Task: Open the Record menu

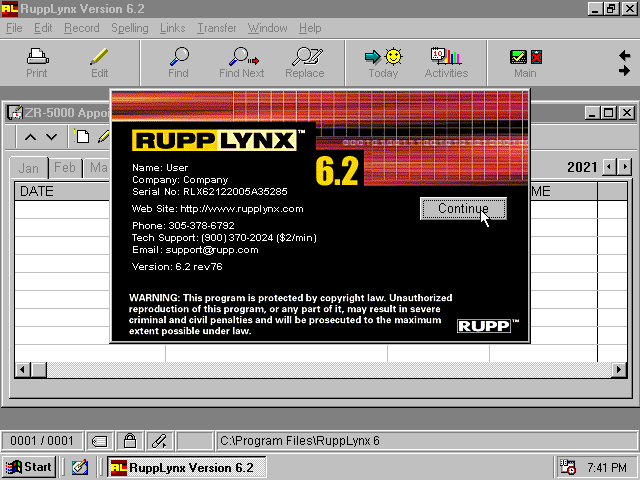Action: (82, 28)
